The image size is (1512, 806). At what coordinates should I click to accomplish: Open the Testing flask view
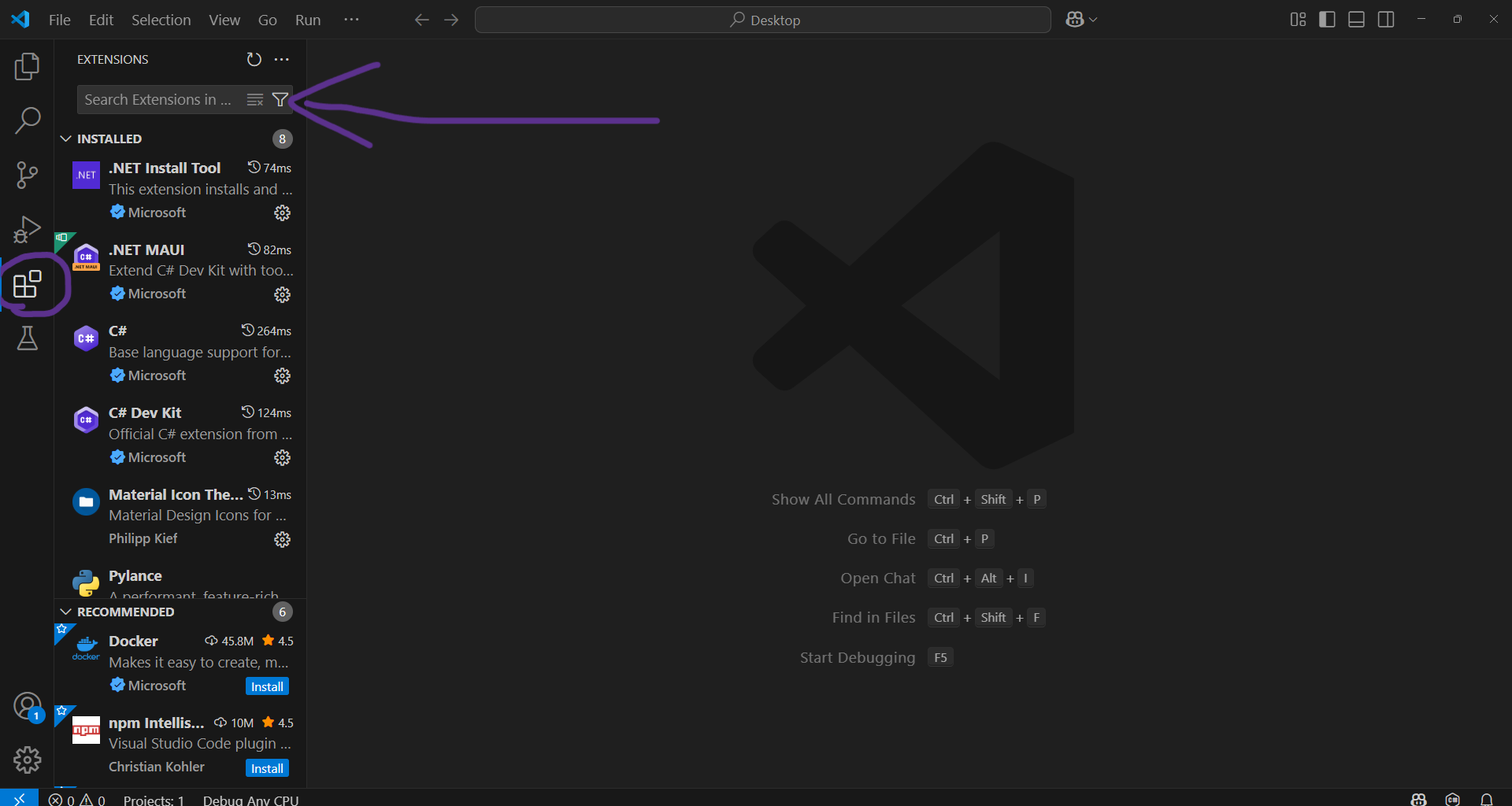pos(27,338)
